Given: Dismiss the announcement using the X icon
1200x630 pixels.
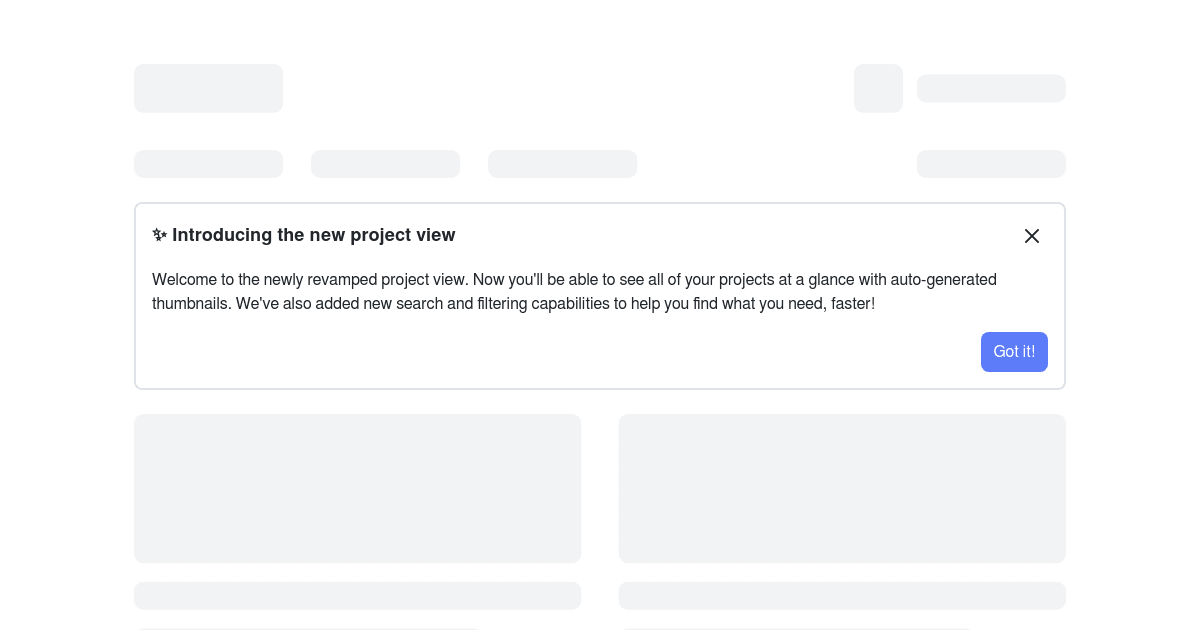Looking at the screenshot, I should 1032,236.
